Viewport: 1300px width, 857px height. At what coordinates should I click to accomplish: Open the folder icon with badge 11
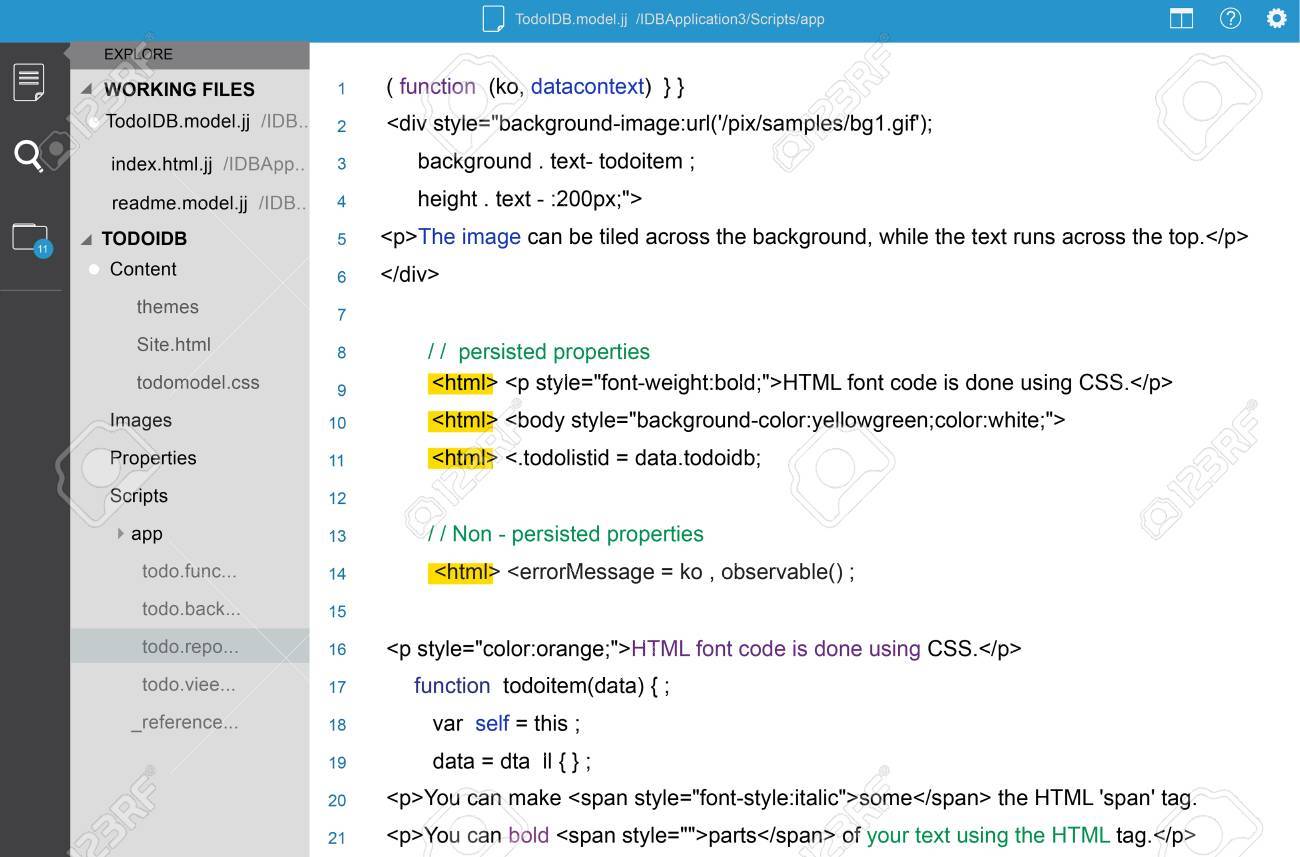tap(31, 239)
